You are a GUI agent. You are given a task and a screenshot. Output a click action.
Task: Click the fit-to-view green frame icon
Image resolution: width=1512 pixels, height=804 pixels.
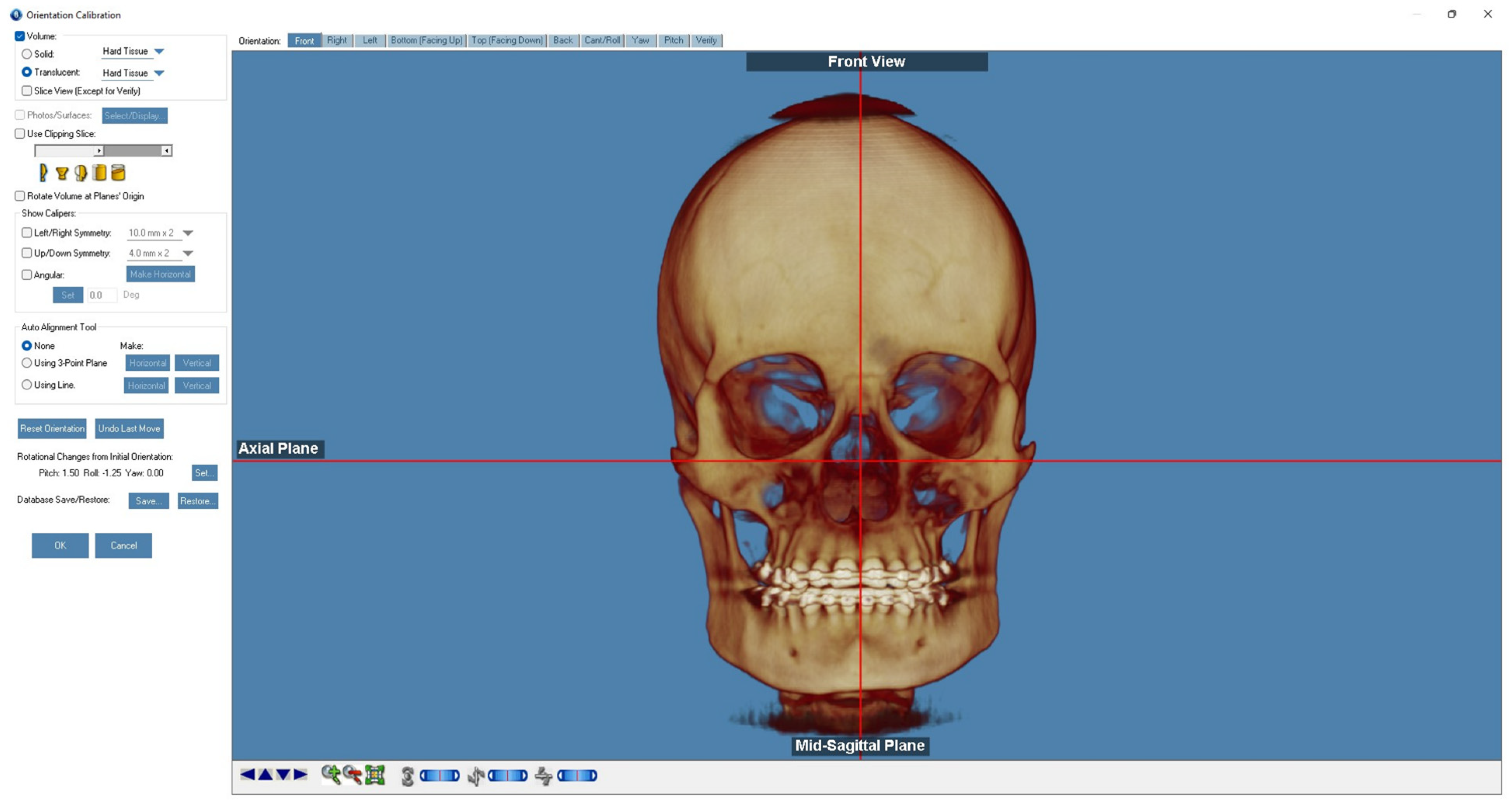pyautogui.click(x=375, y=775)
